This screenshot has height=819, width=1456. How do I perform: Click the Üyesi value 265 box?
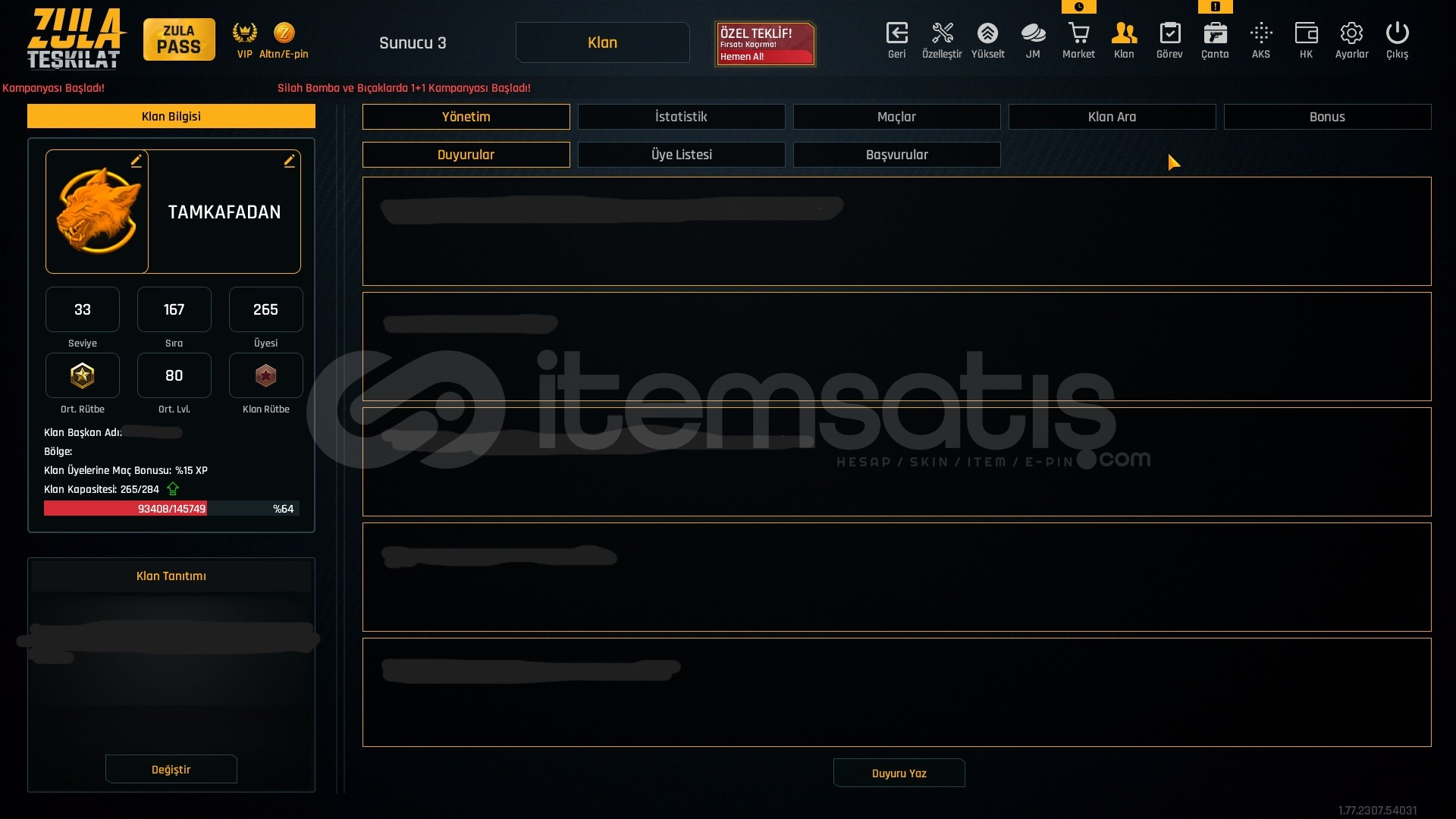266,309
